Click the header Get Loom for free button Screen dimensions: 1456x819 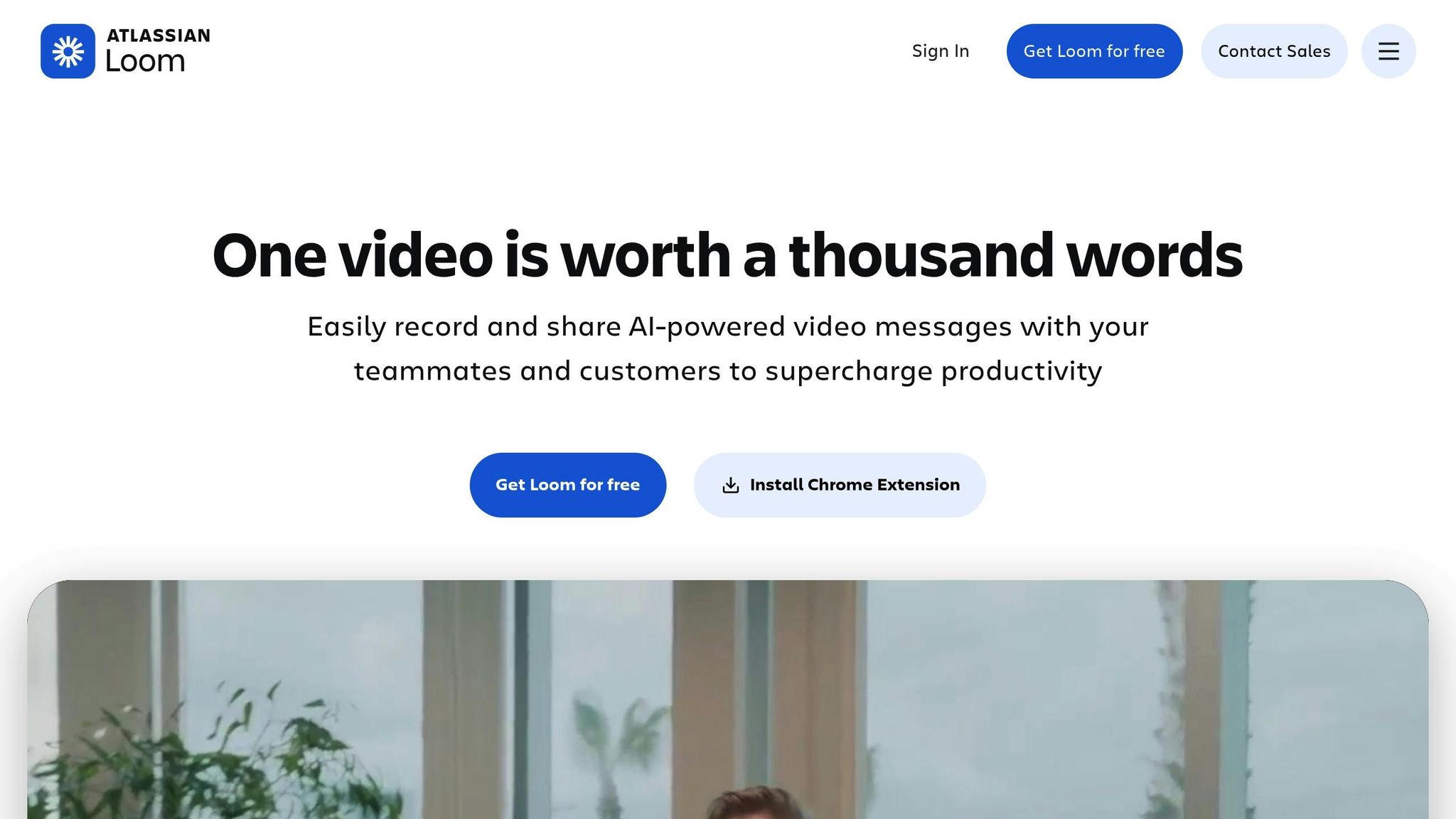click(1094, 51)
